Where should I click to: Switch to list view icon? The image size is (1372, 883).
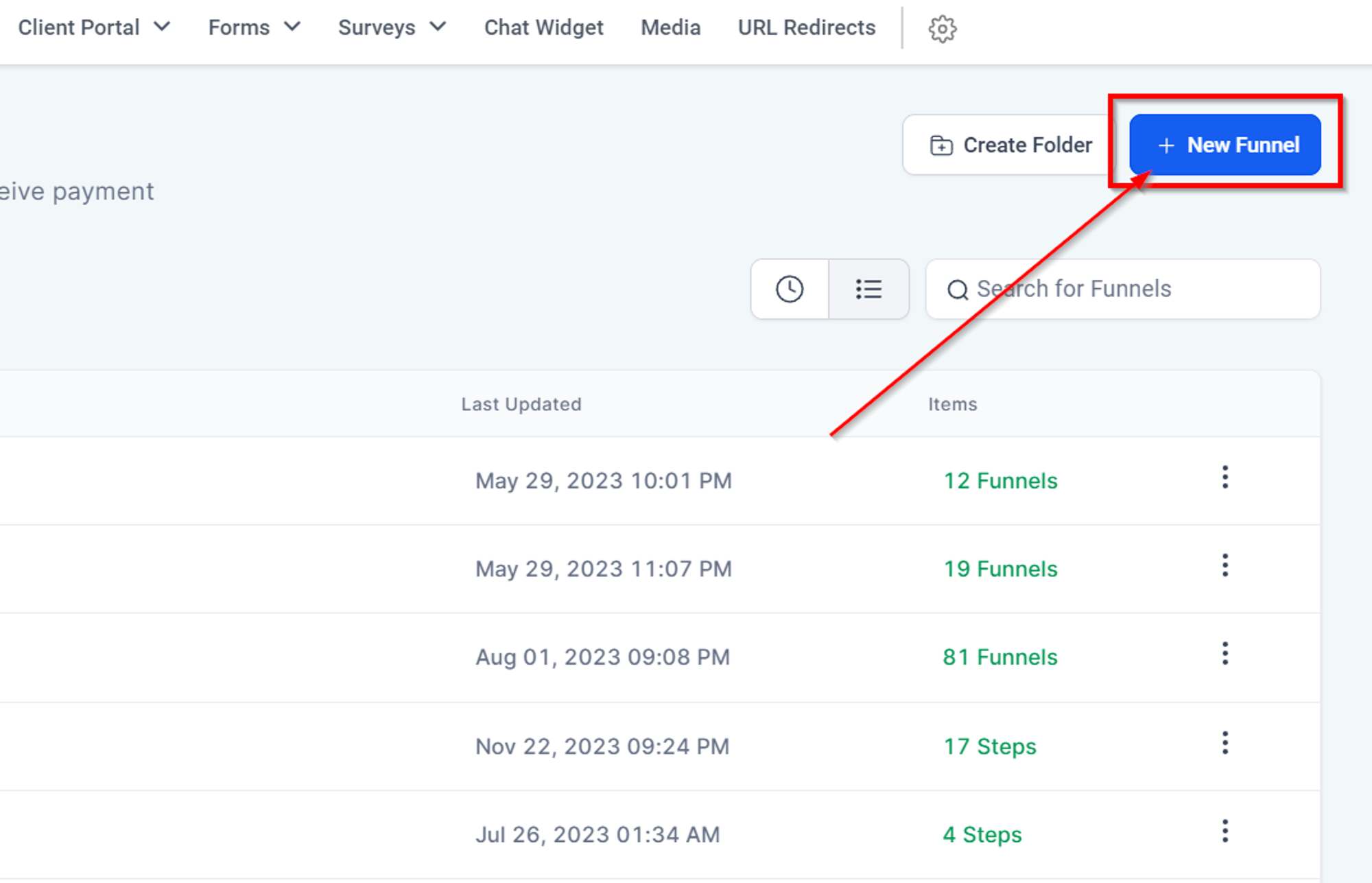[868, 289]
